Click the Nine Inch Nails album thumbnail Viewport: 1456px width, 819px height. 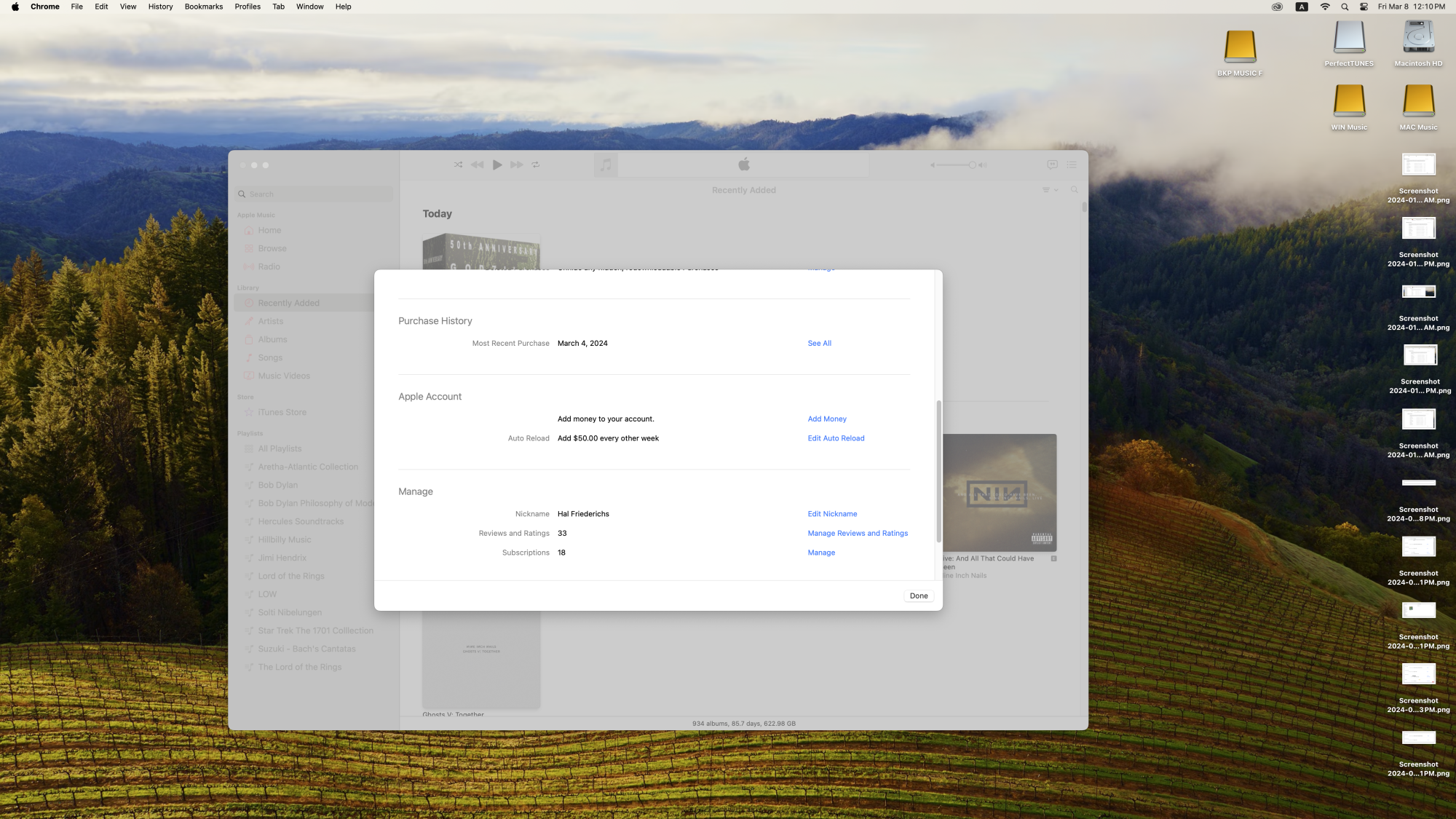coord(1000,492)
